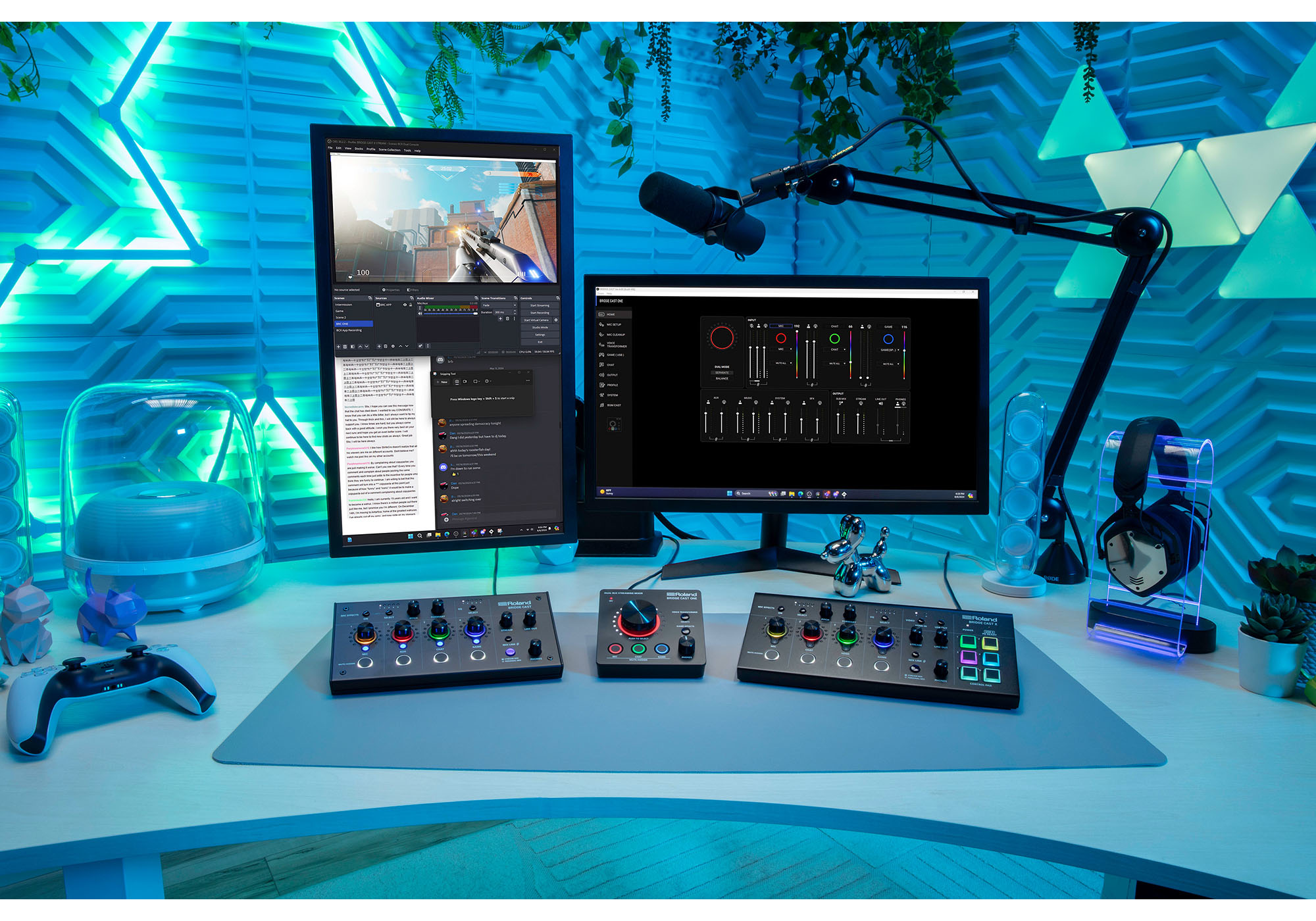Open snip shape mode dropdown in Snipping Tool
Image resolution: width=1316 pixels, height=921 pixels.
476,382
